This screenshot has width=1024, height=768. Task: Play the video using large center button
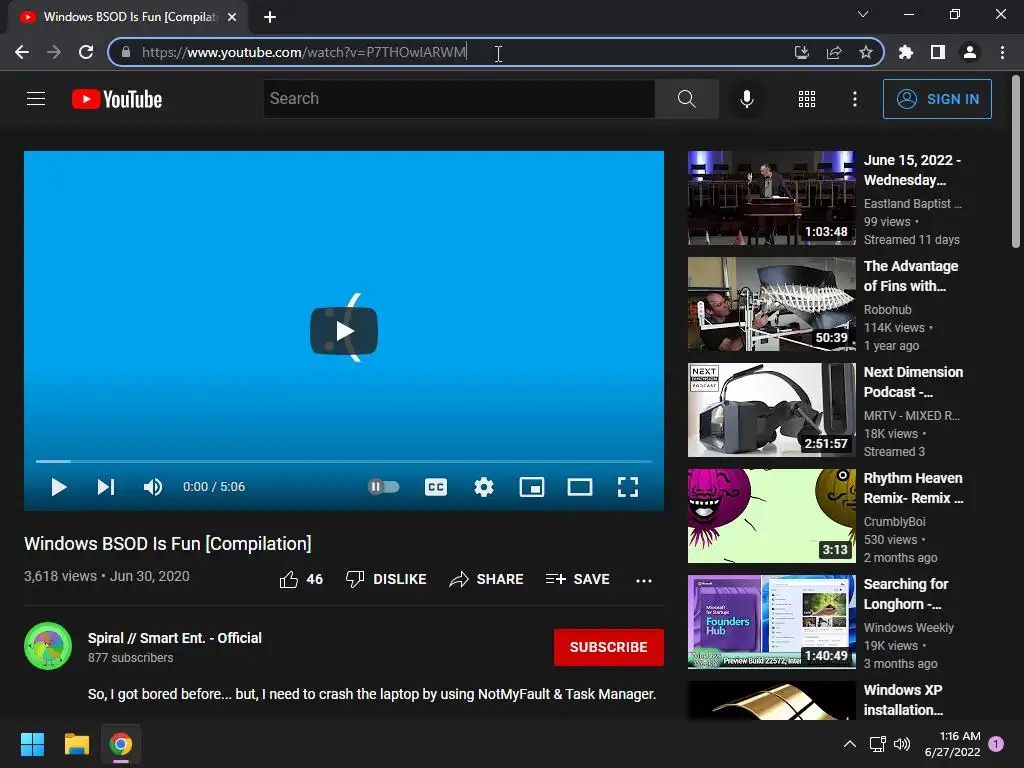(x=344, y=331)
